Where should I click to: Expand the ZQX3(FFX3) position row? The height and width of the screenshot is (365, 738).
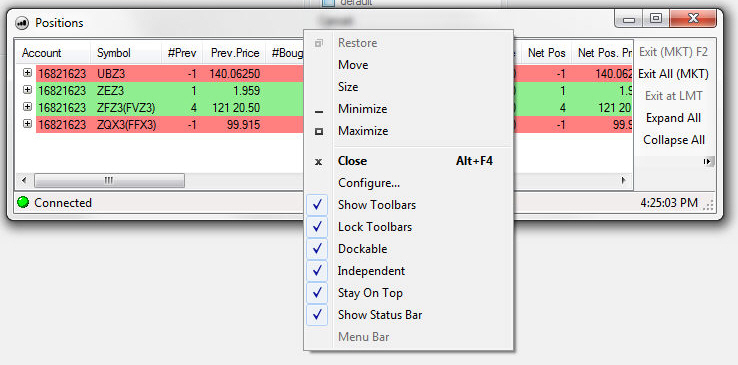tap(27, 124)
